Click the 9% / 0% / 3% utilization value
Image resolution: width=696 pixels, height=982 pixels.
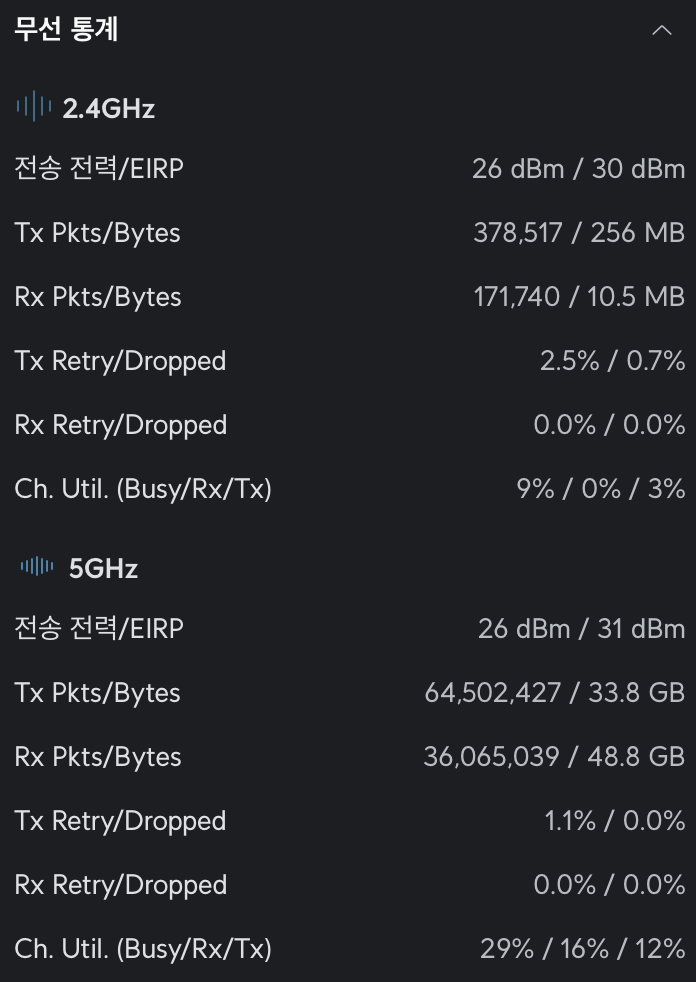pos(600,489)
